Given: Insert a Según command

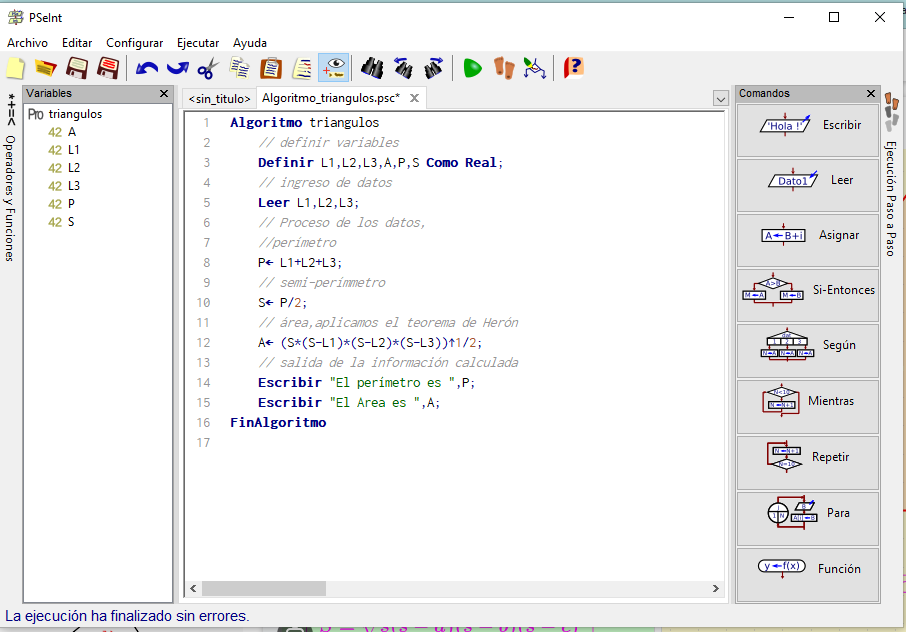Looking at the screenshot, I should click(x=808, y=350).
